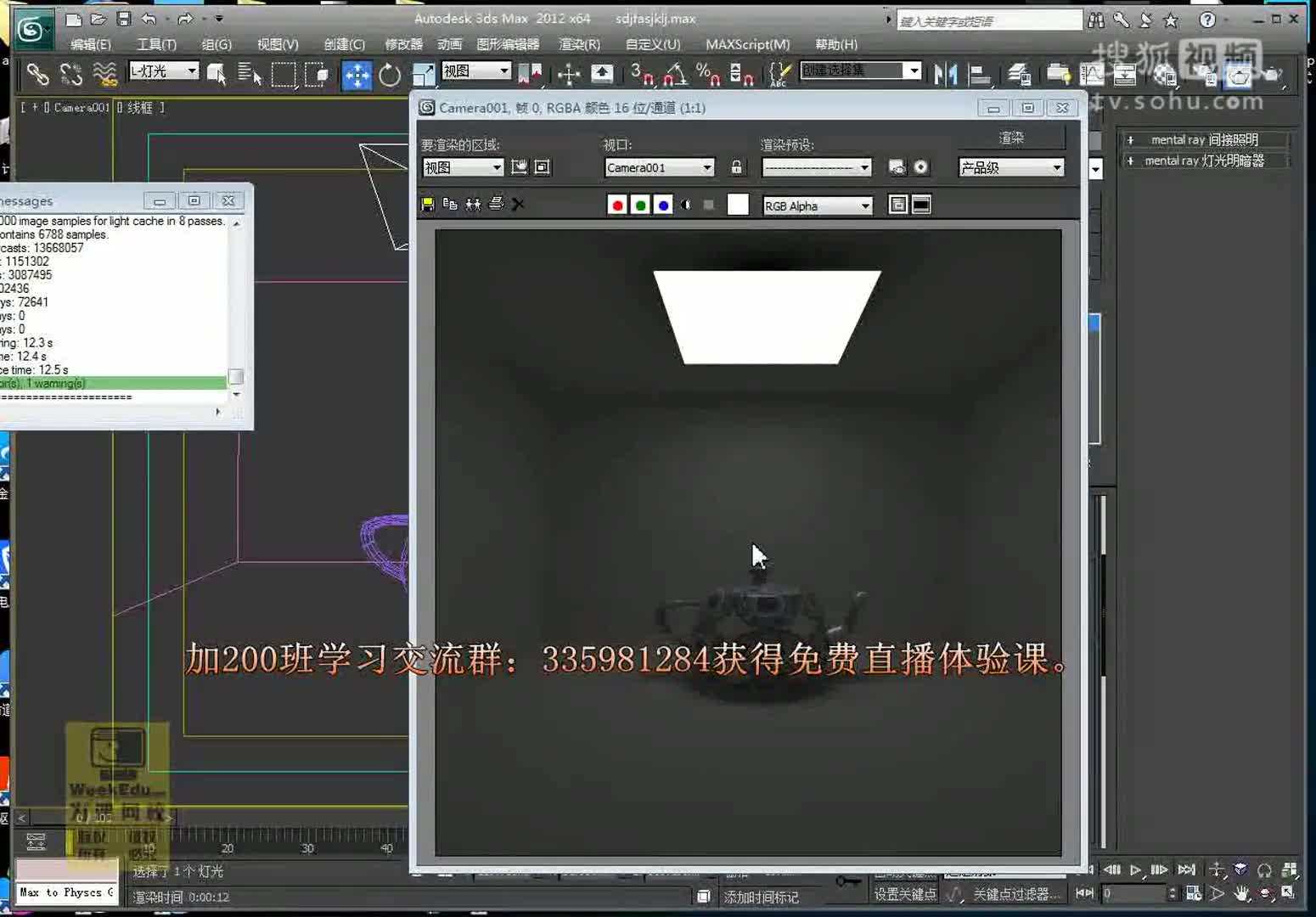
Task: Toggle the green channel display
Action: pyautogui.click(x=640, y=205)
